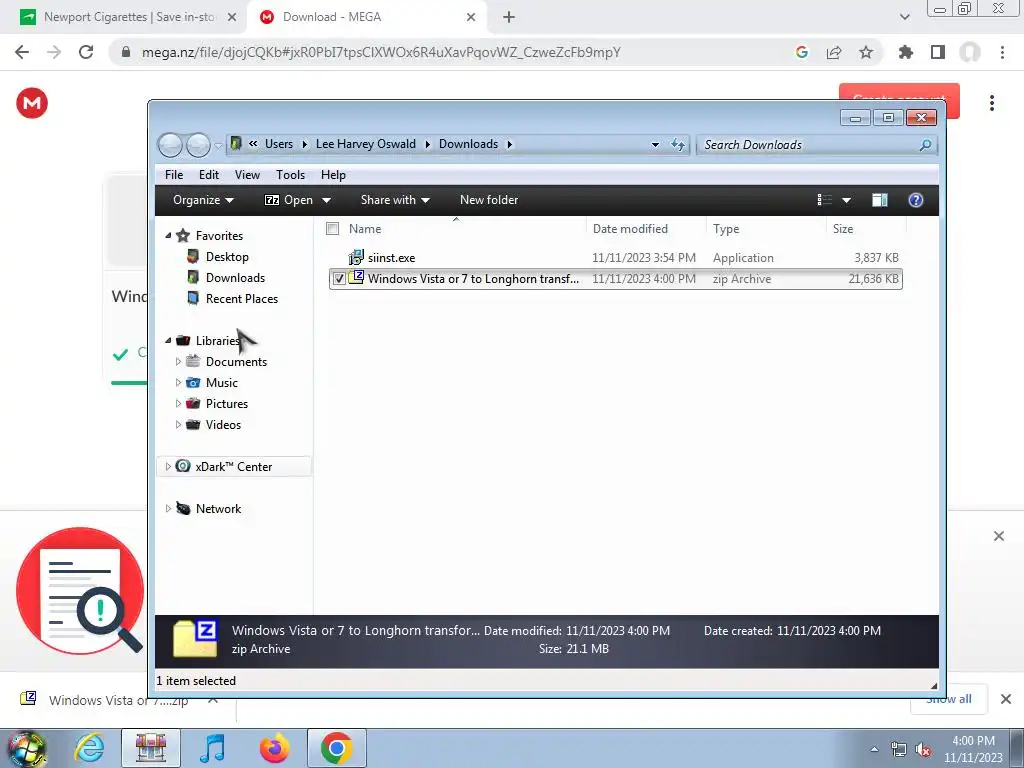
Task: Open Chrome side panel icon
Action: 938,52
